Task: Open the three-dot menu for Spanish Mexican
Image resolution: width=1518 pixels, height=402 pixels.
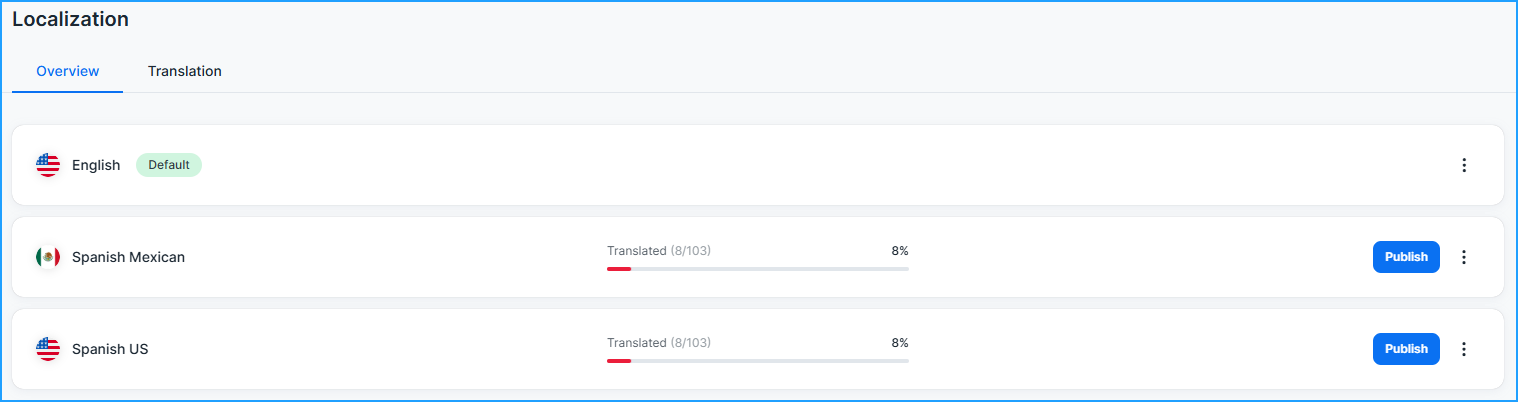Action: coord(1464,257)
